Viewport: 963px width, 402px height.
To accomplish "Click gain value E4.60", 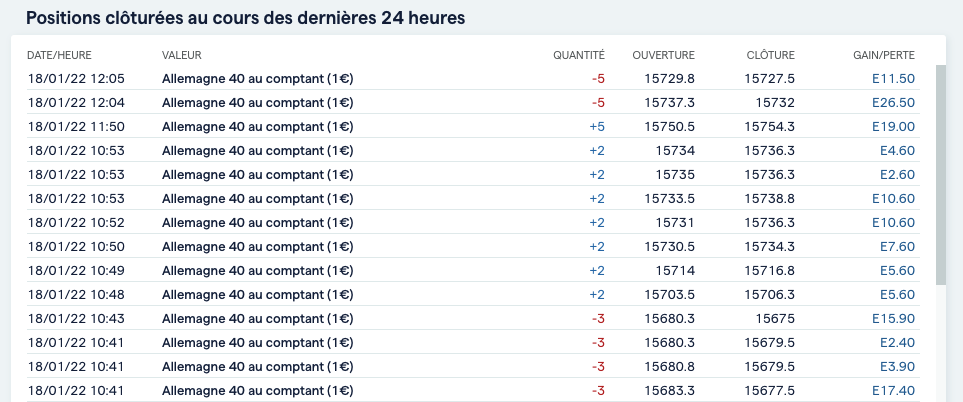I will pyautogui.click(x=897, y=150).
